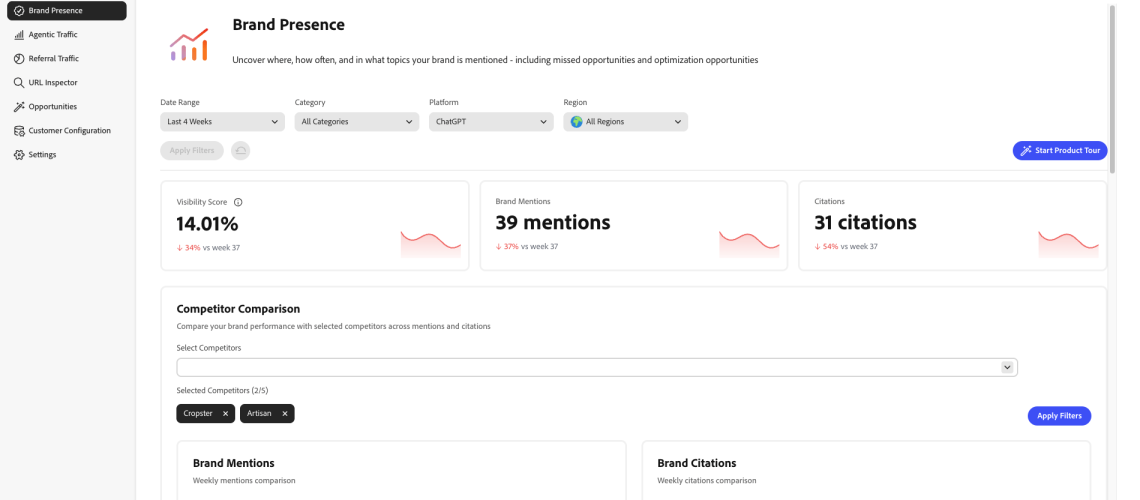Expand the Select Competitors dropdown arrow
Screen dimensions: 1140x500
[x=1007, y=367]
